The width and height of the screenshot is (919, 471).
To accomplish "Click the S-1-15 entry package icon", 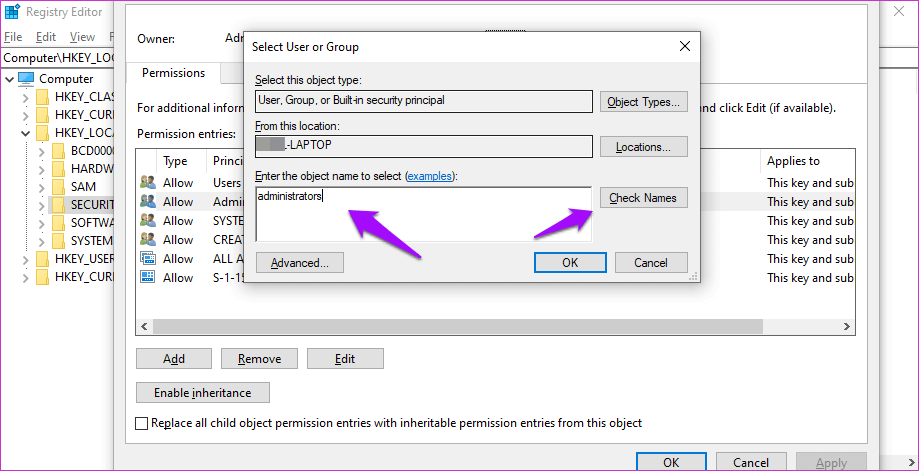I will [148, 278].
